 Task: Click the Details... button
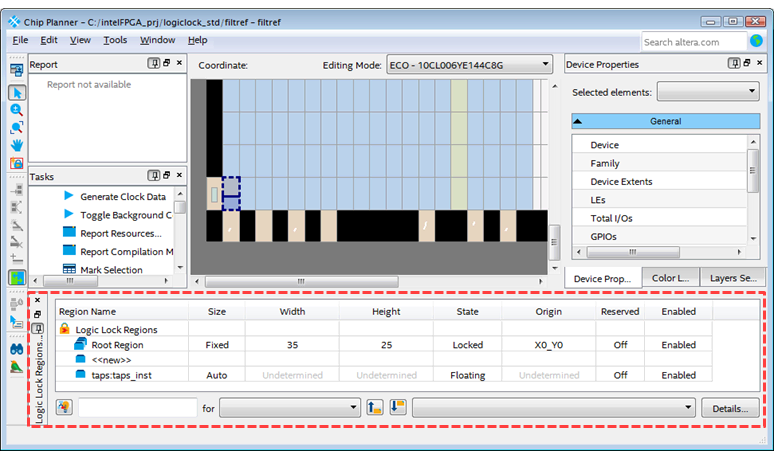coord(732,408)
